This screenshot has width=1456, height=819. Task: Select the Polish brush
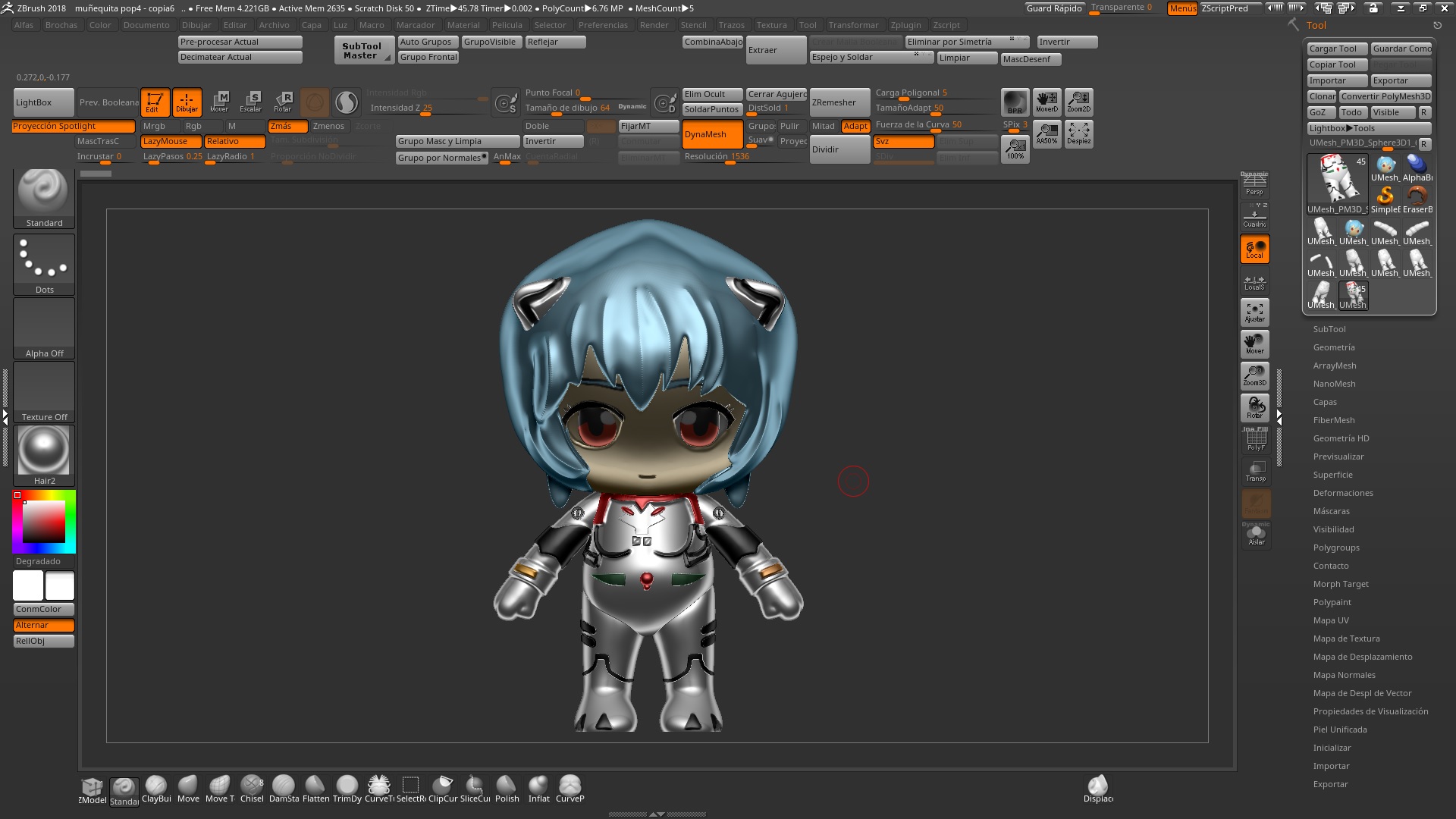pyautogui.click(x=507, y=789)
